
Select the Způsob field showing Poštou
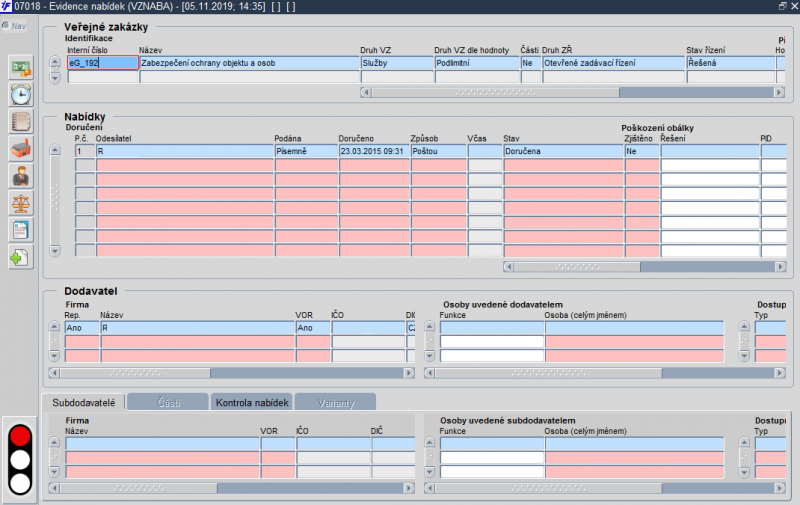tap(437, 152)
